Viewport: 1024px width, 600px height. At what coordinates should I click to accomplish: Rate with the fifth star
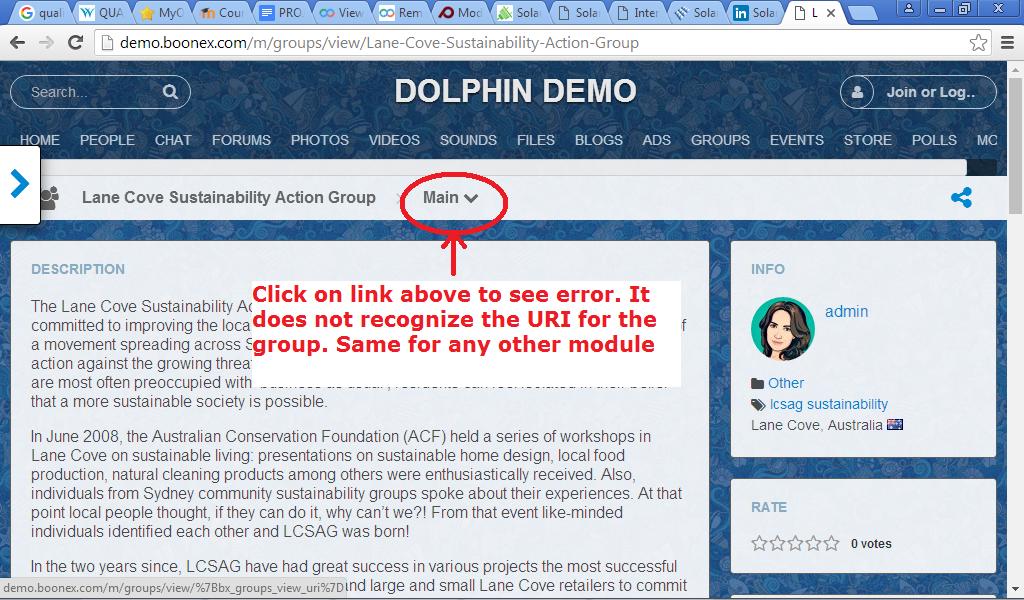click(x=831, y=543)
